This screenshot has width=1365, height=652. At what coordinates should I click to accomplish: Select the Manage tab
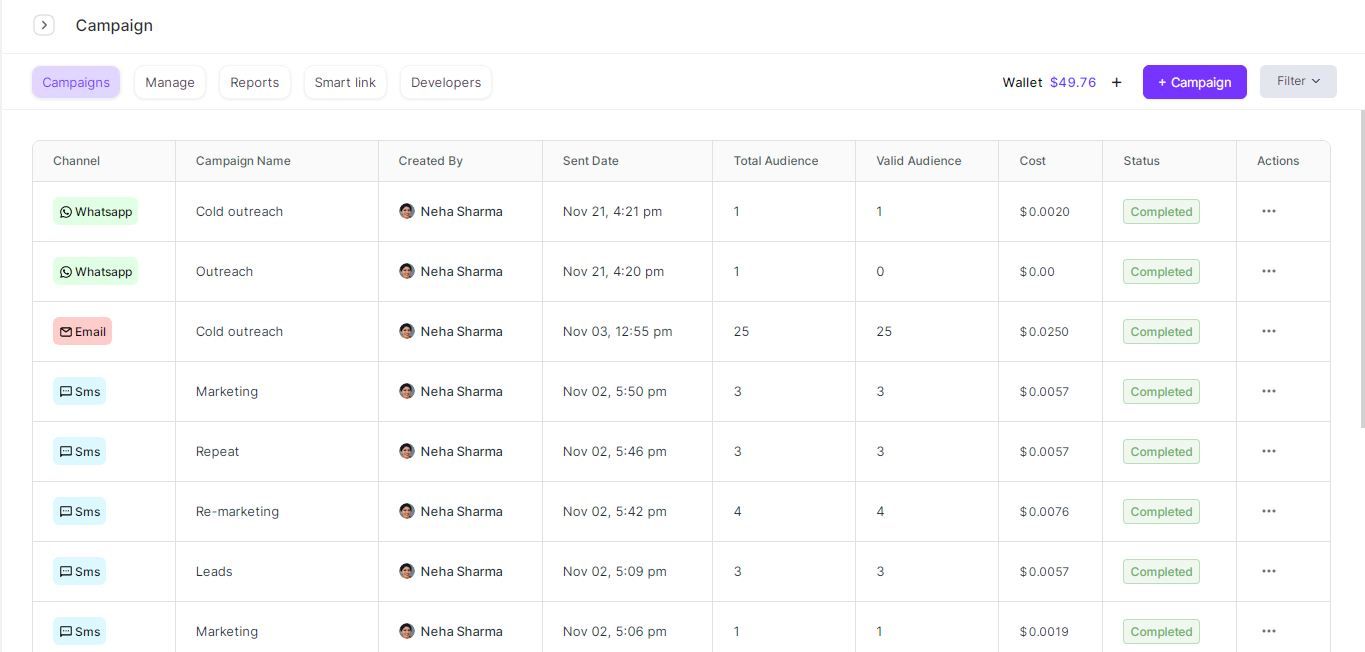(x=169, y=82)
